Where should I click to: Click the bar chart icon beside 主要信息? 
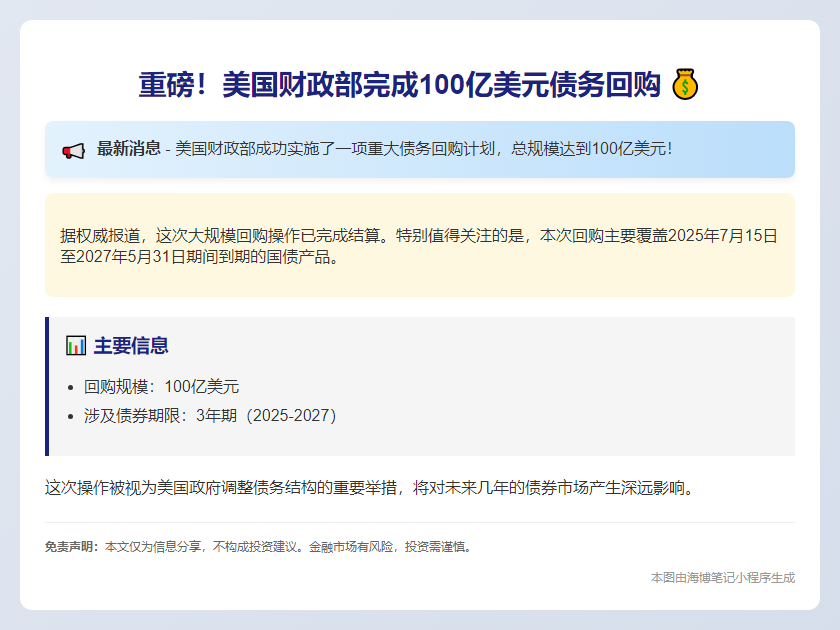tap(76, 346)
